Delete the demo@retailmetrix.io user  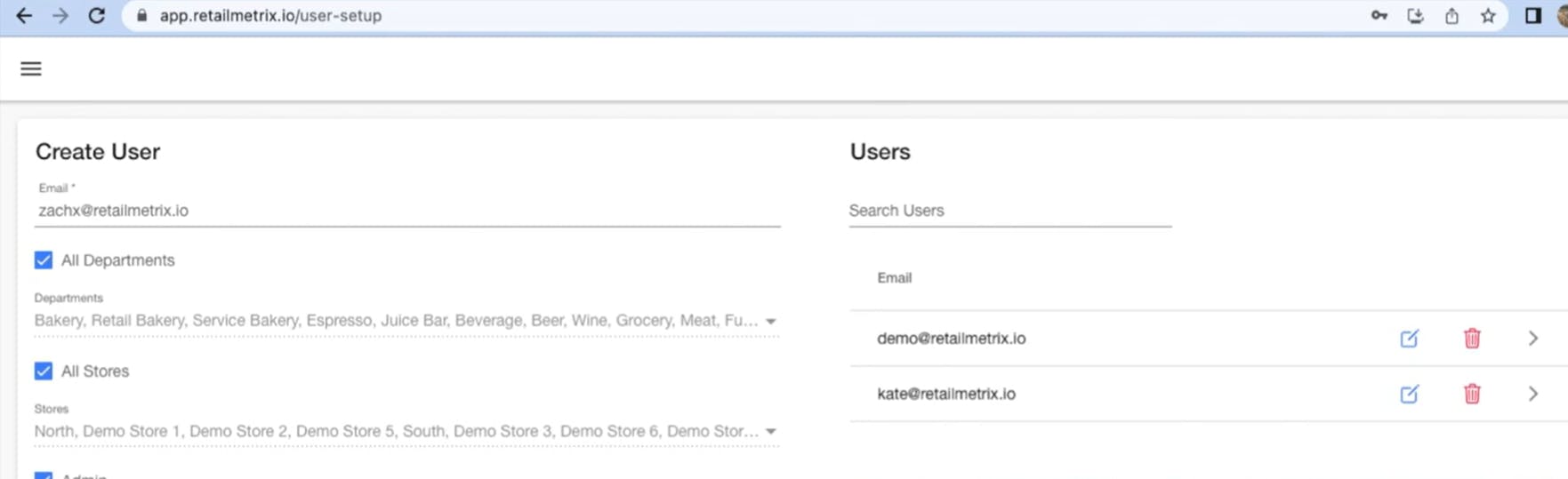coord(1472,339)
